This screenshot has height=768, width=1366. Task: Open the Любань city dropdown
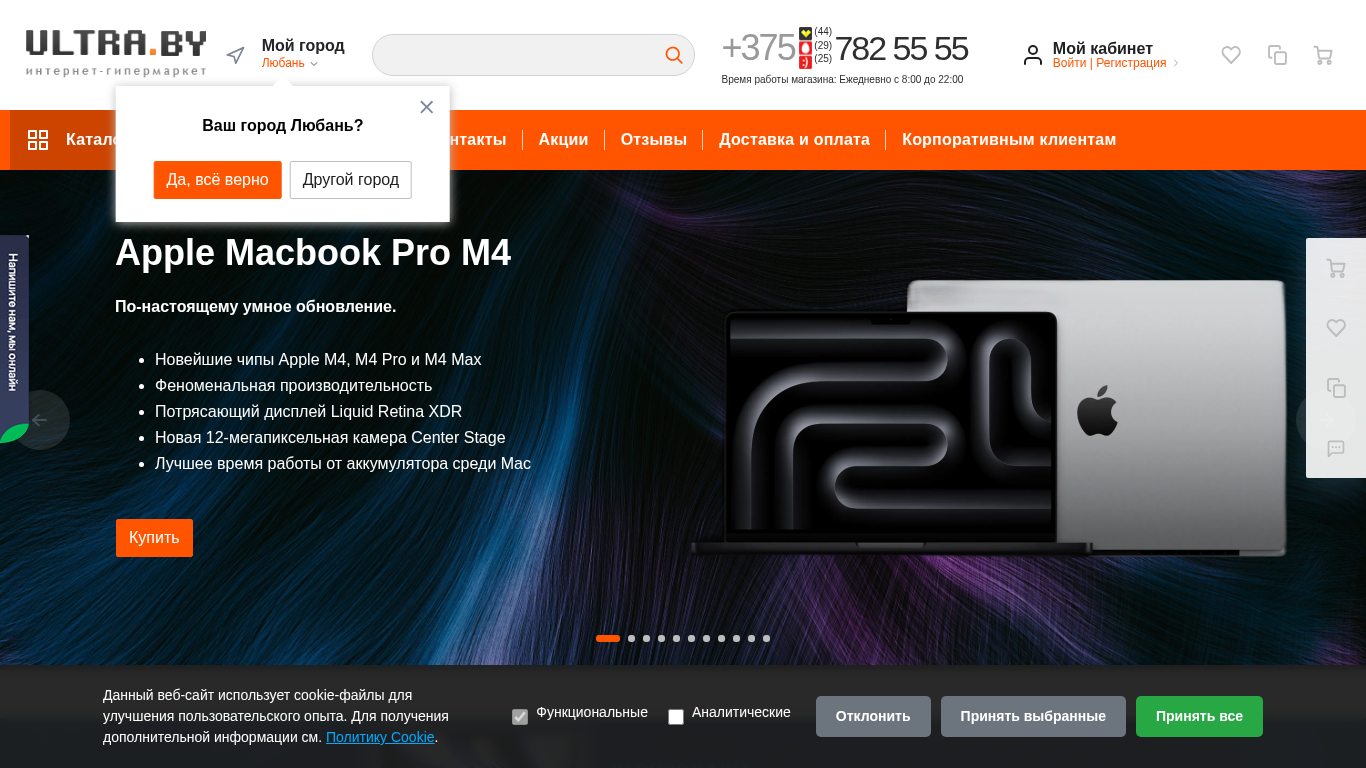290,63
